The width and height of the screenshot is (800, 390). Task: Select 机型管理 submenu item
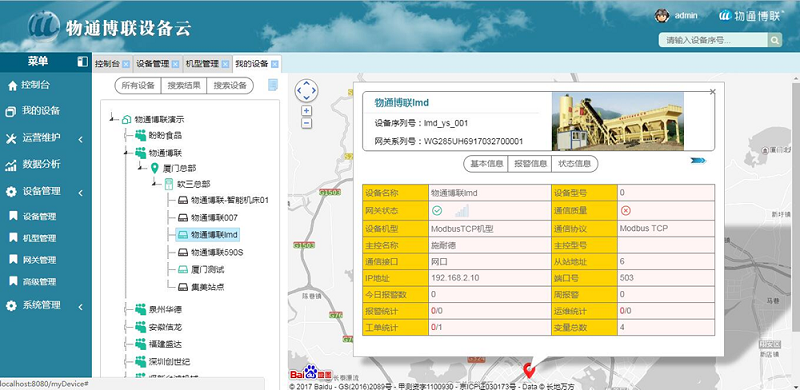pyautogui.click(x=40, y=238)
